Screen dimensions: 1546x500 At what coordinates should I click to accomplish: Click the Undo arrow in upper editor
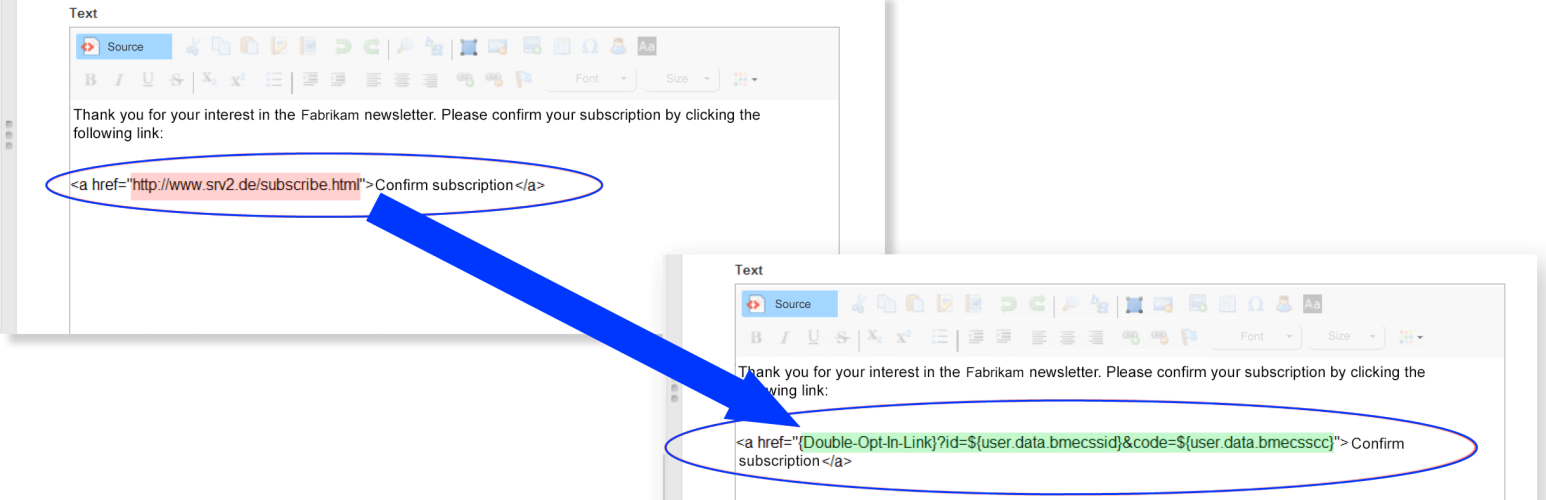[342, 46]
